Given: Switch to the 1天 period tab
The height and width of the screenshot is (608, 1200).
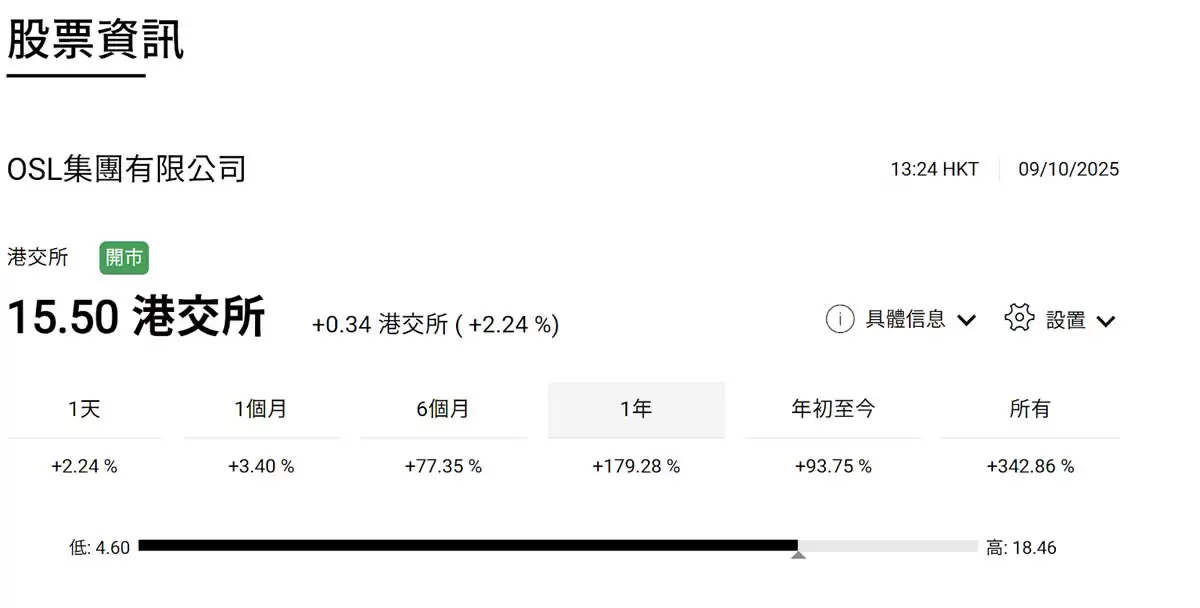Looking at the screenshot, I should 84,408.
